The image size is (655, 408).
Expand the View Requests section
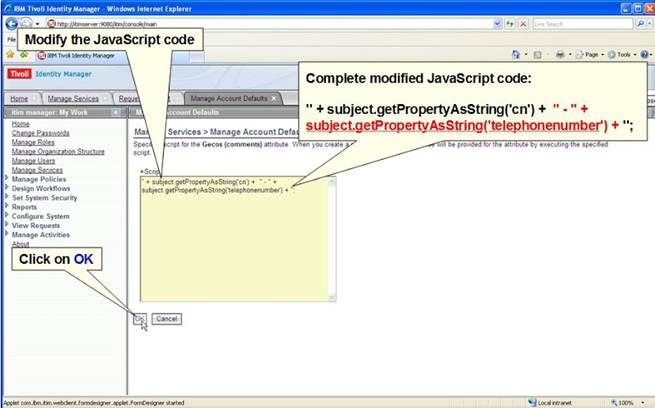7,224
